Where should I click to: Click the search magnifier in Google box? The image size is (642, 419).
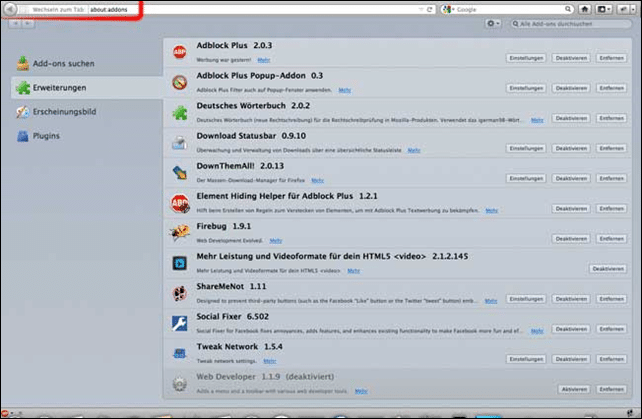pyautogui.click(x=568, y=9)
